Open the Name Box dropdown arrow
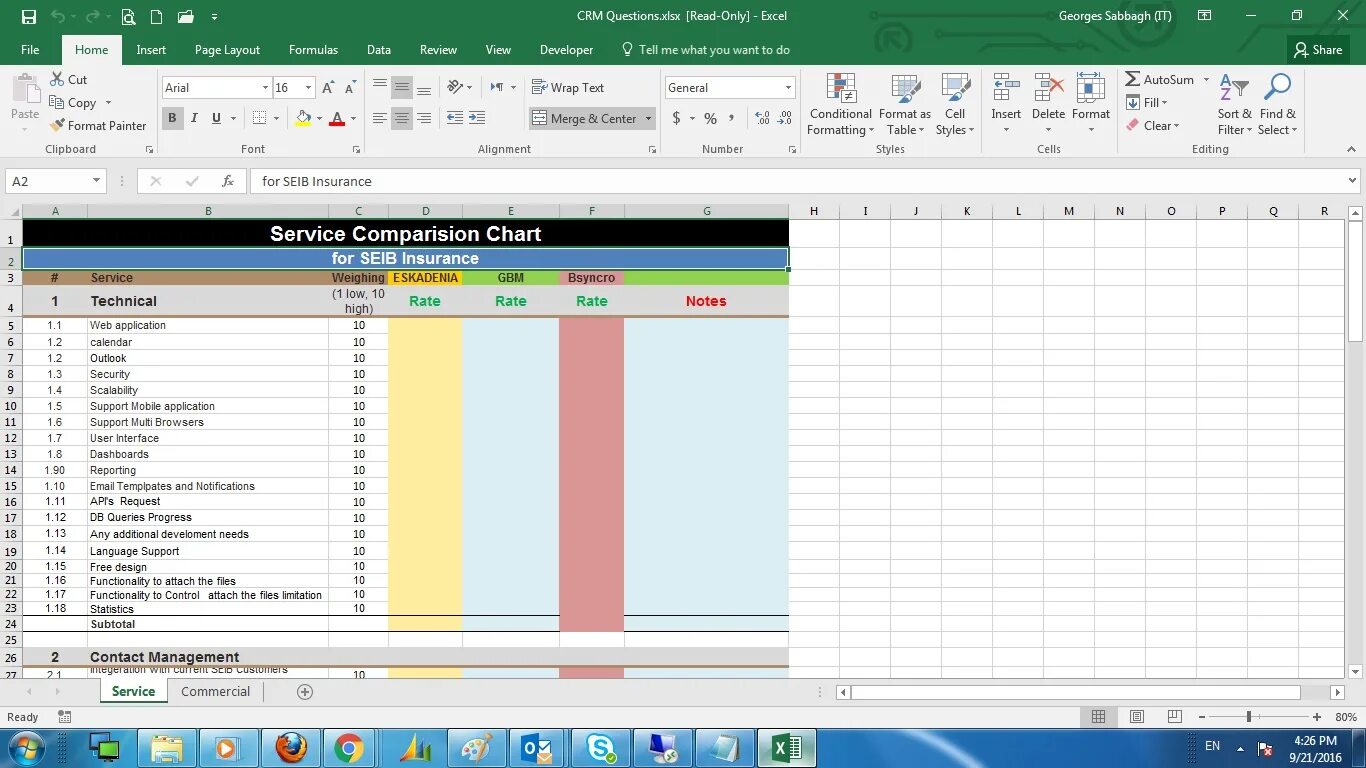This screenshot has width=1366, height=768. pyautogui.click(x=96, y=181)
